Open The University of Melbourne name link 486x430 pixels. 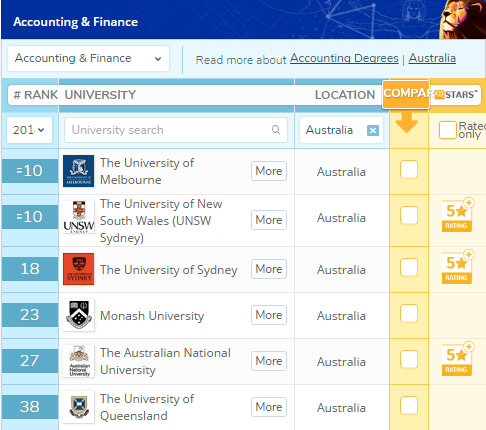147,171
